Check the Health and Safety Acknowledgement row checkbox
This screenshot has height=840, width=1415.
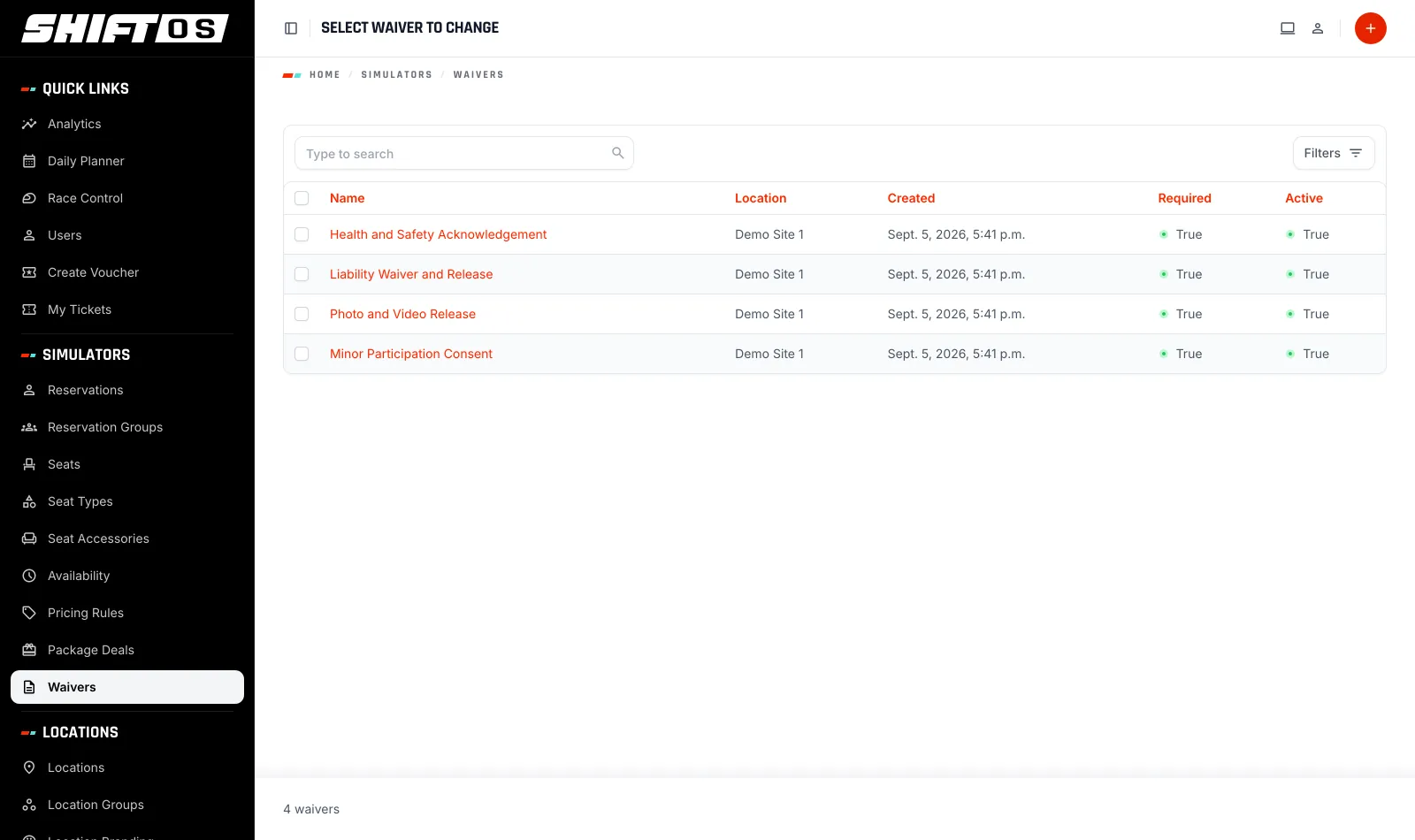(302, 234)
